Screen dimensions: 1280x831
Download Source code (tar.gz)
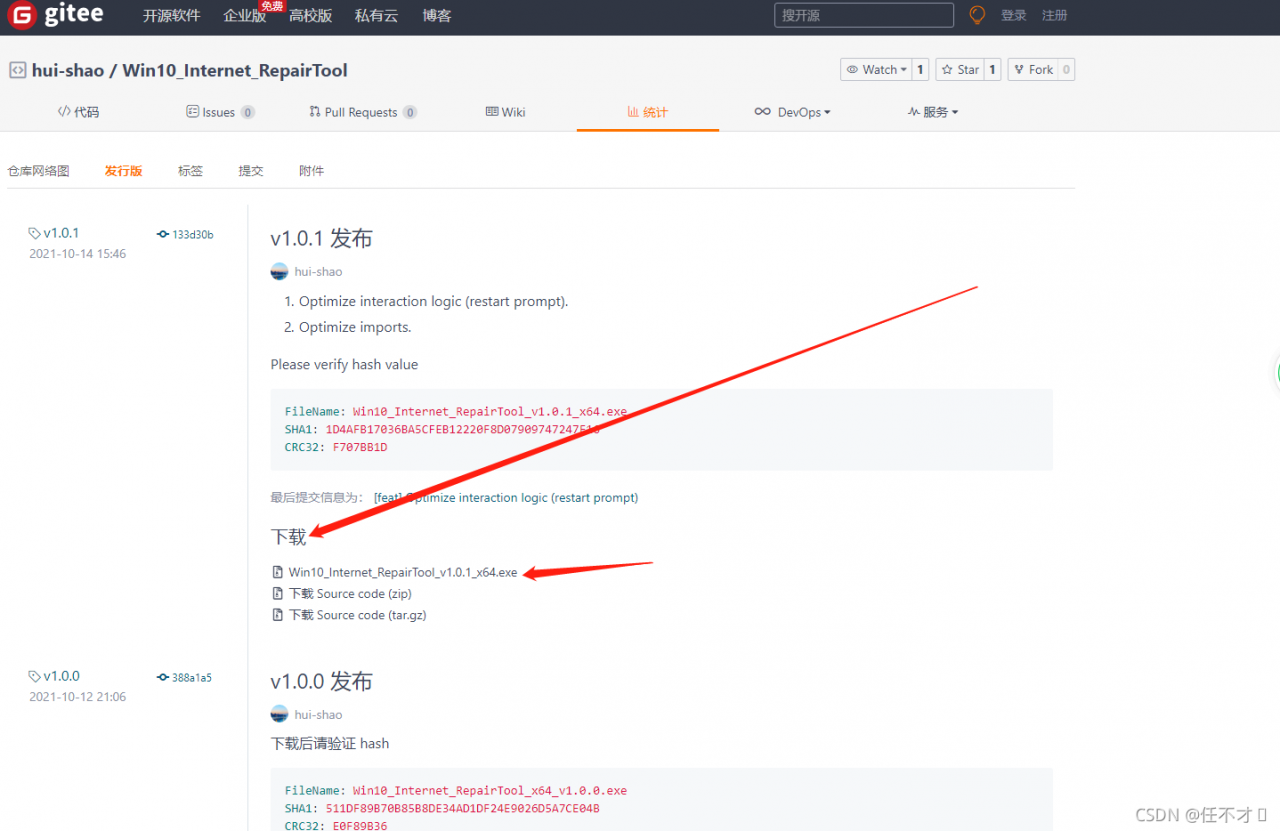[358, 615]
